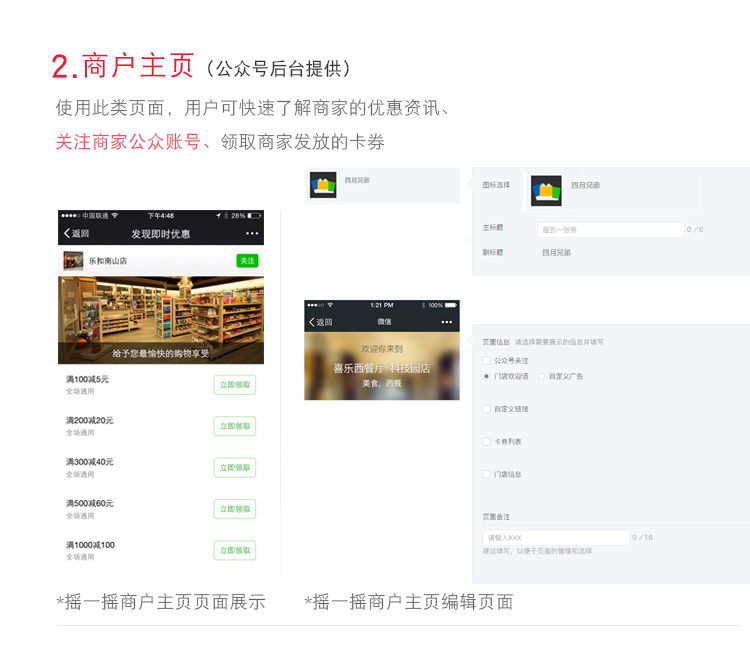
Task: Click the 页面备注 input field
Action: click(556, 538)
